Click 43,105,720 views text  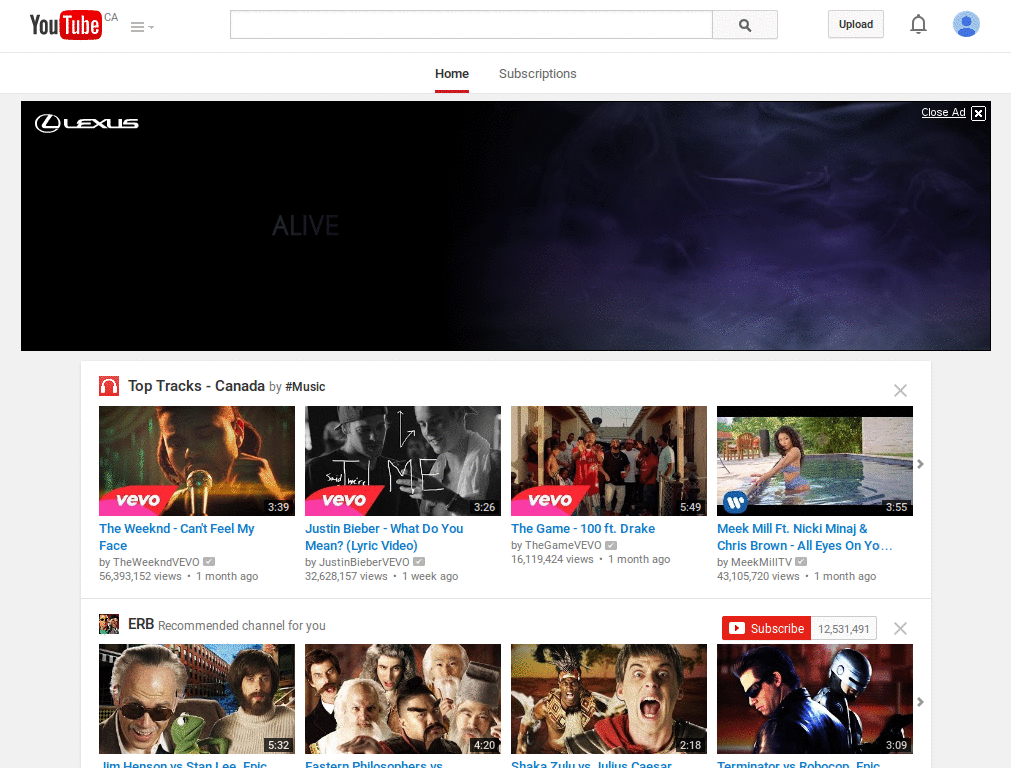pos(758,576)
